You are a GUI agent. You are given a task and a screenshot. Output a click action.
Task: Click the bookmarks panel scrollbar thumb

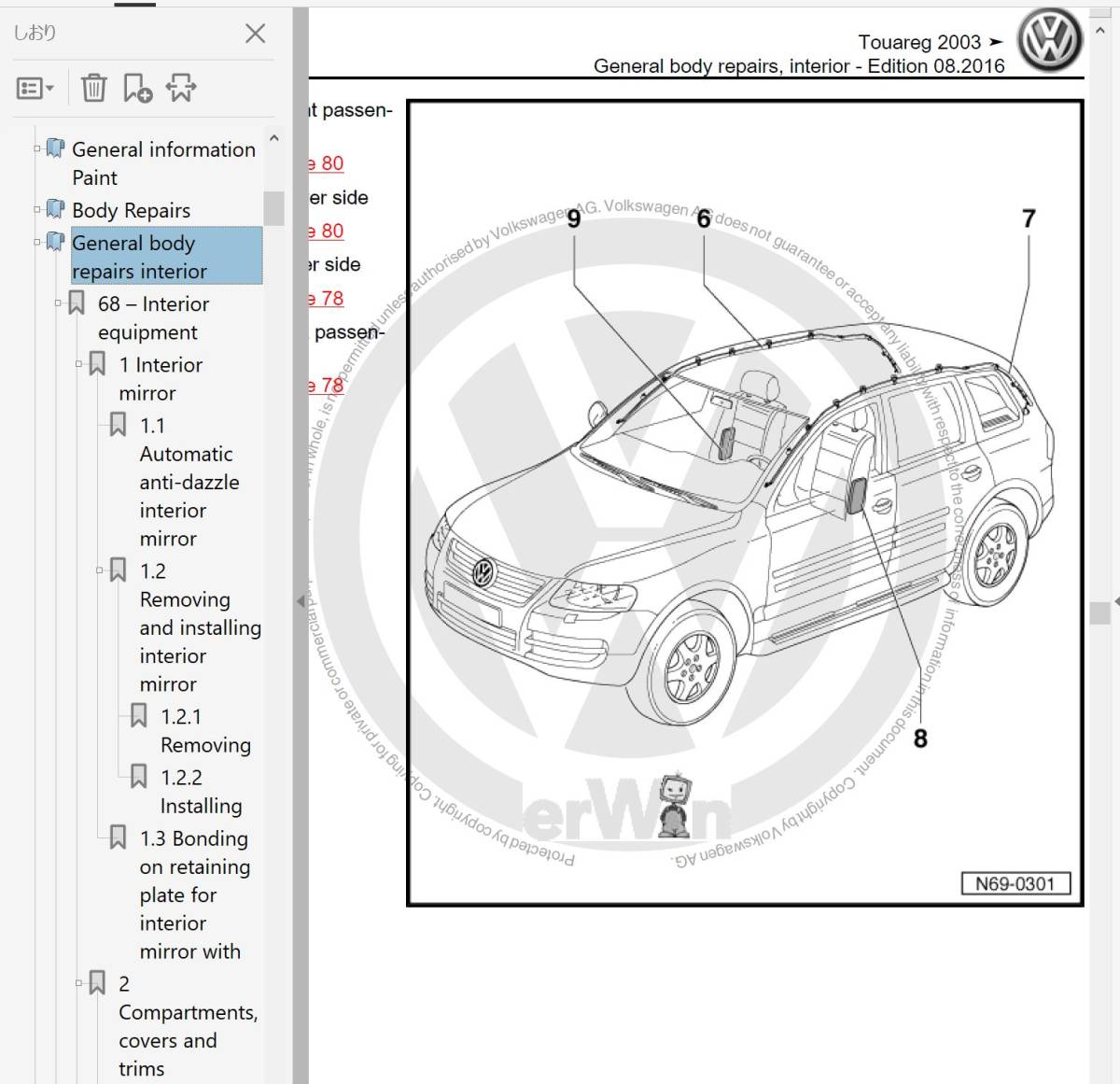point(273,207)
